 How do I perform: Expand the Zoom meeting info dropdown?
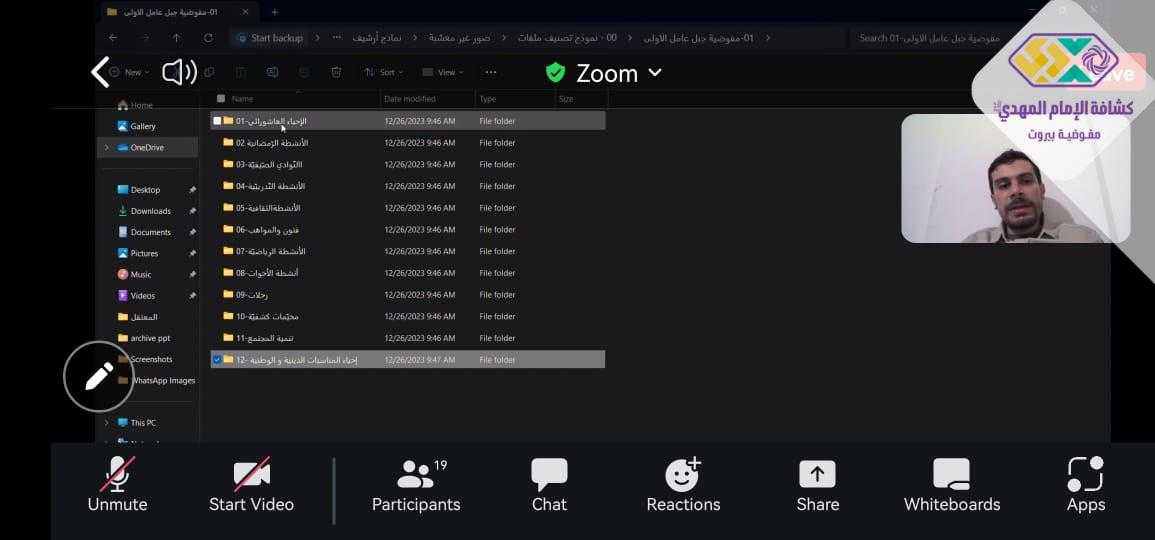click(655, 73)
